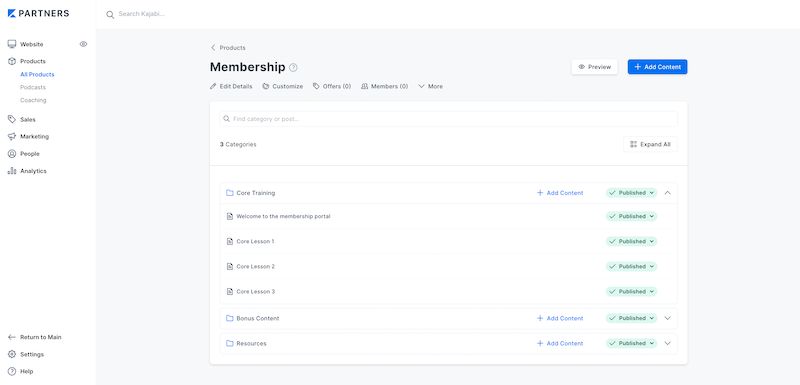Click the Offers (0) link text
This screenshot has height=385, width=800.
click(x=337, y=86)
